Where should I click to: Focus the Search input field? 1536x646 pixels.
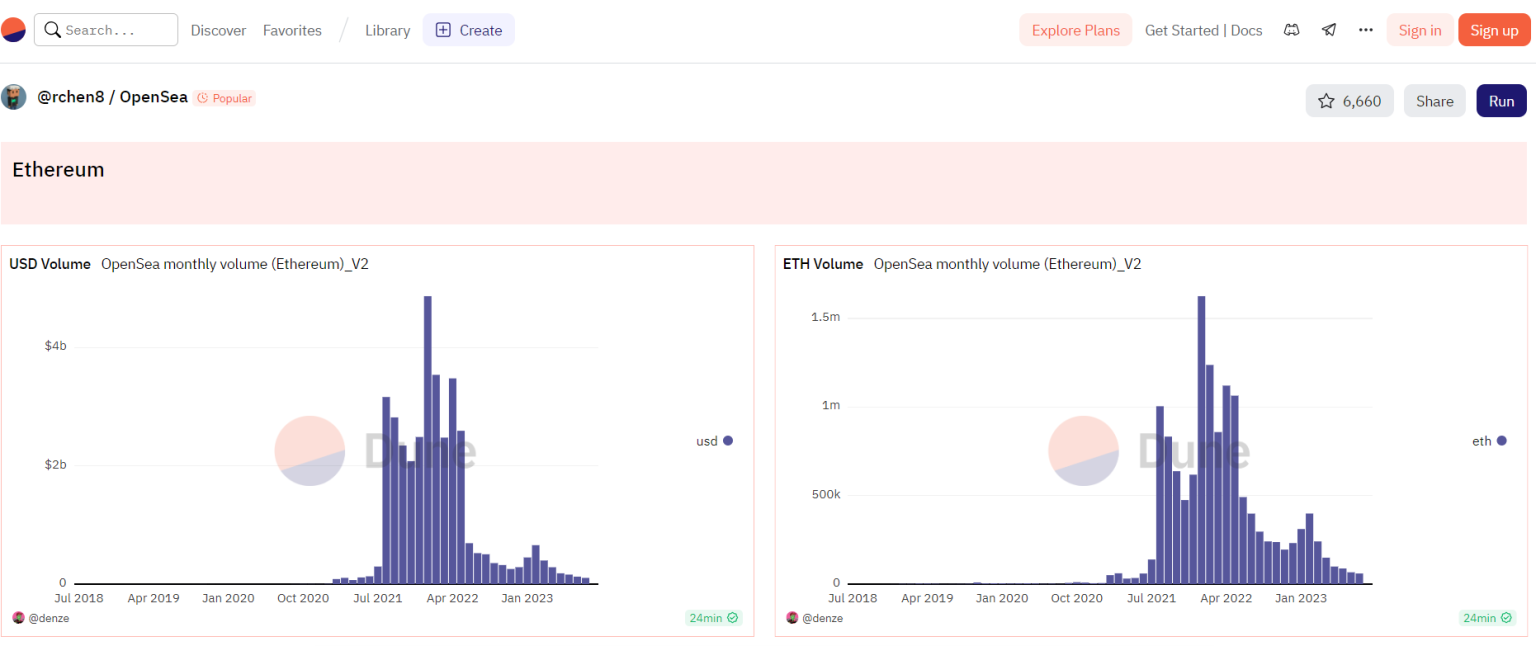click(115, 30)
